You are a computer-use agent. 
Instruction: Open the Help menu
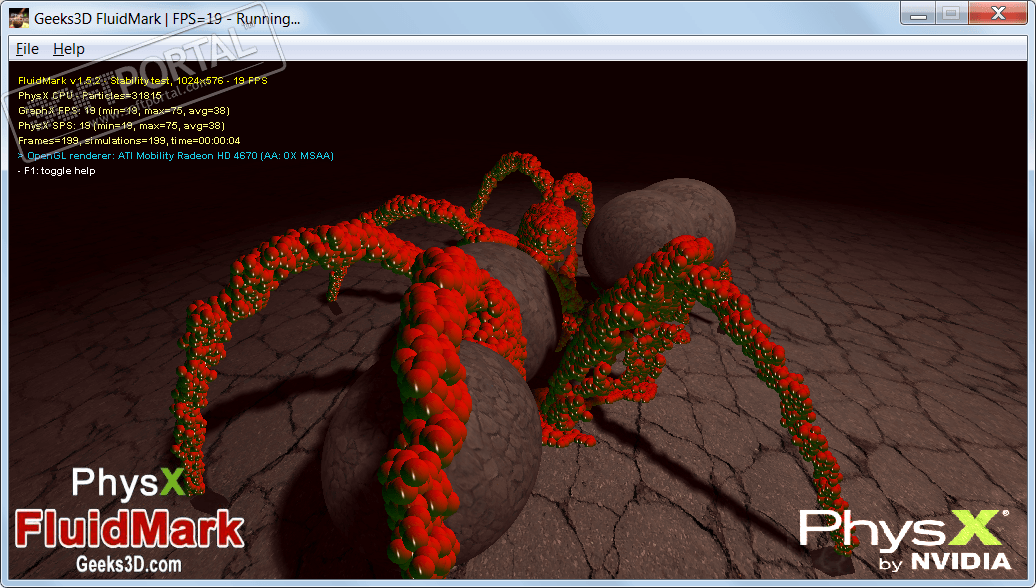pyautogui.click(x=69, y=49)
